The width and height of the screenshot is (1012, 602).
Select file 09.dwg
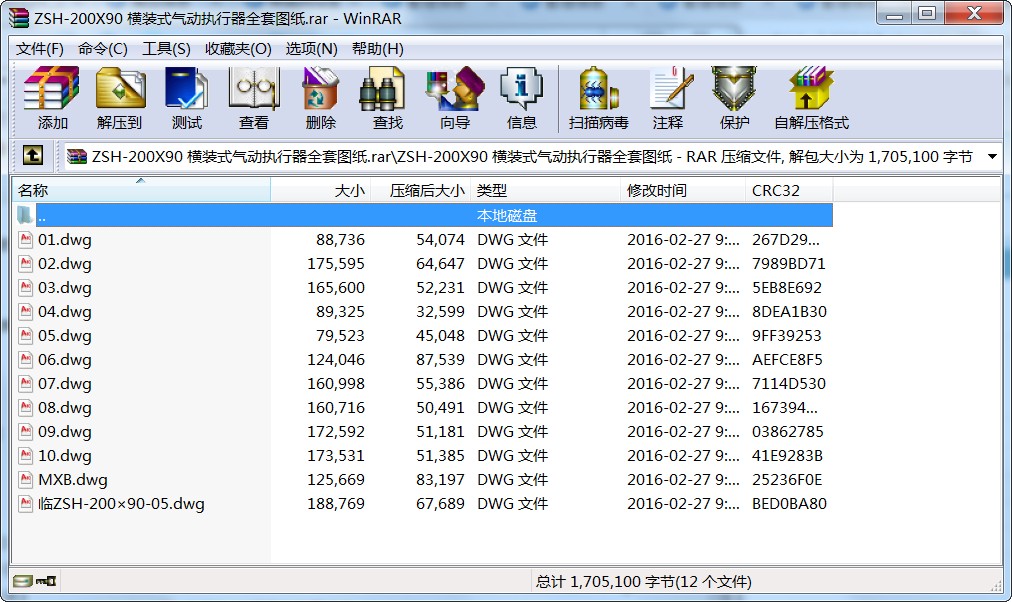[x=65, y=431]
